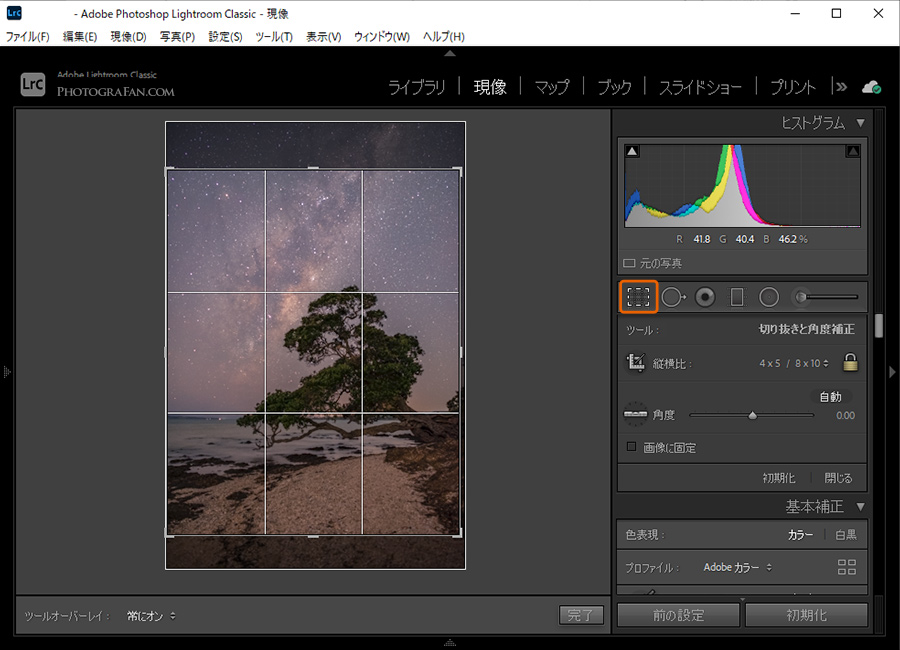
Task: Select カラー color treatment
Action: [x=800, y=535]
